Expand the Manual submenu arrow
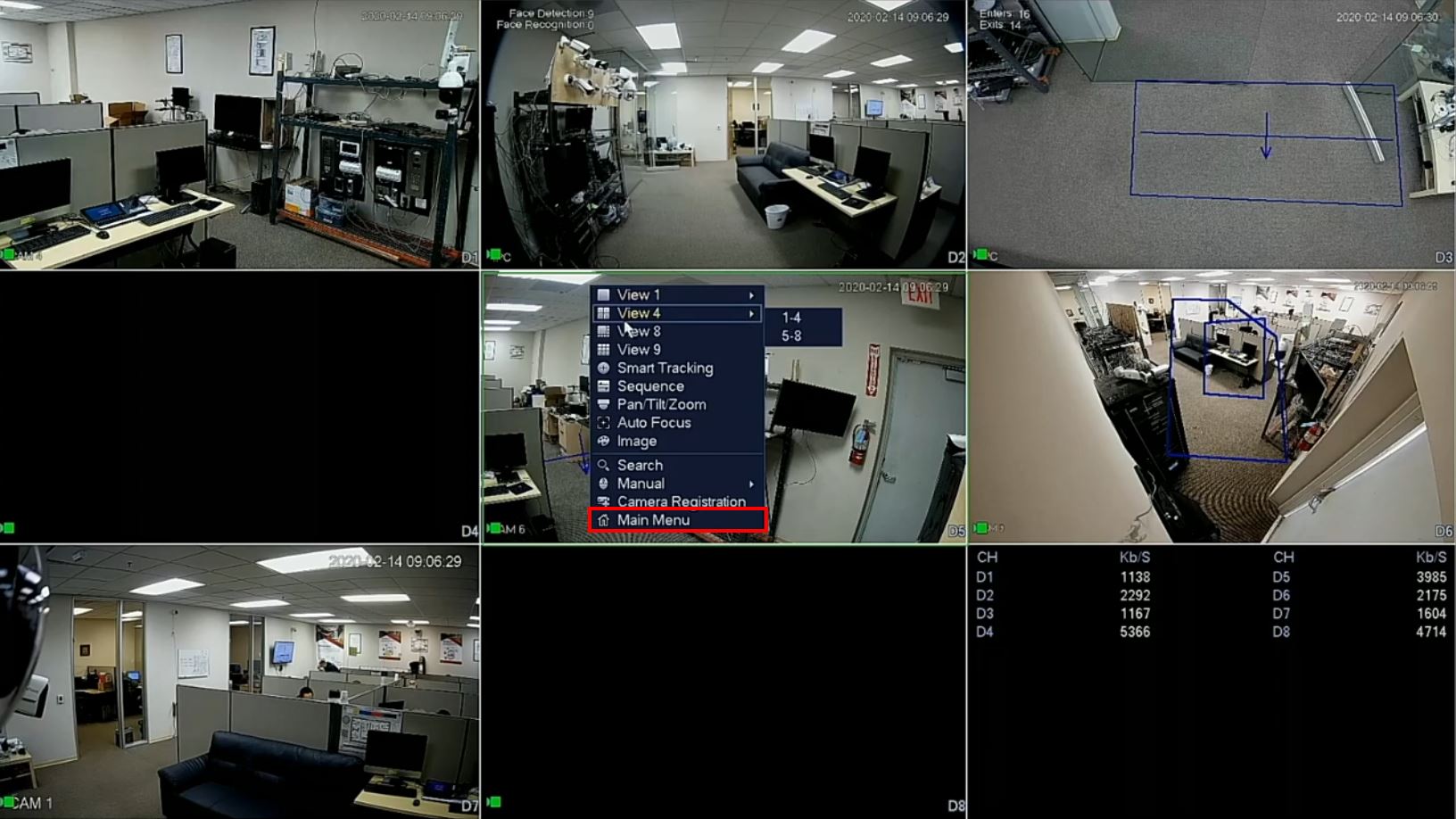The height and width of the screenshot is (819, 1456). point(752,484)
